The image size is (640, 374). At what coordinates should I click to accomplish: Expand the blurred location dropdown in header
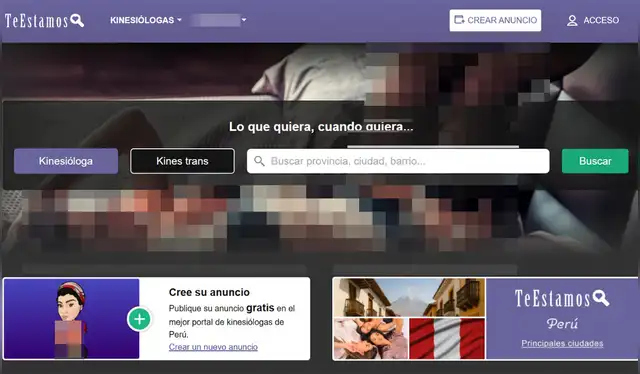(218, 20)
